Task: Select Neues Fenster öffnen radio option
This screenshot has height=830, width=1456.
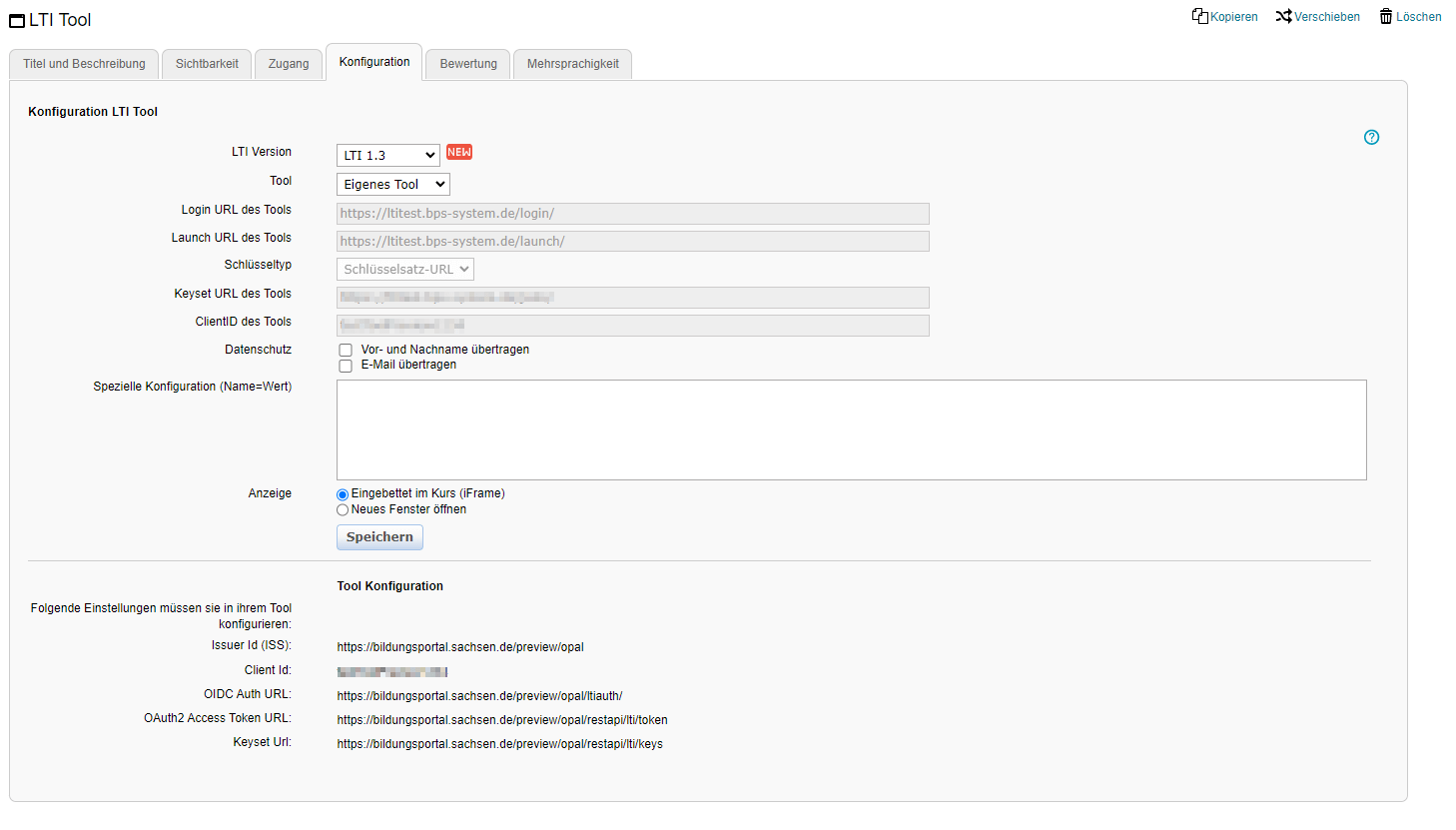Action: click(343, 510)
